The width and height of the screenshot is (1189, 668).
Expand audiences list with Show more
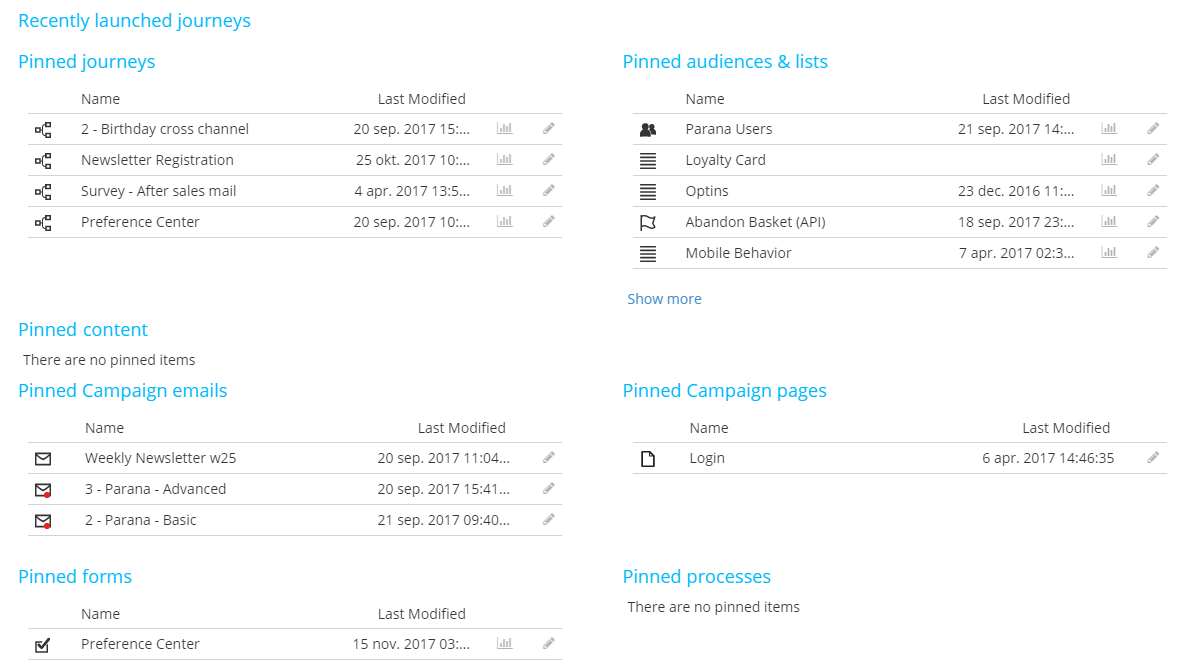point(664,299)
